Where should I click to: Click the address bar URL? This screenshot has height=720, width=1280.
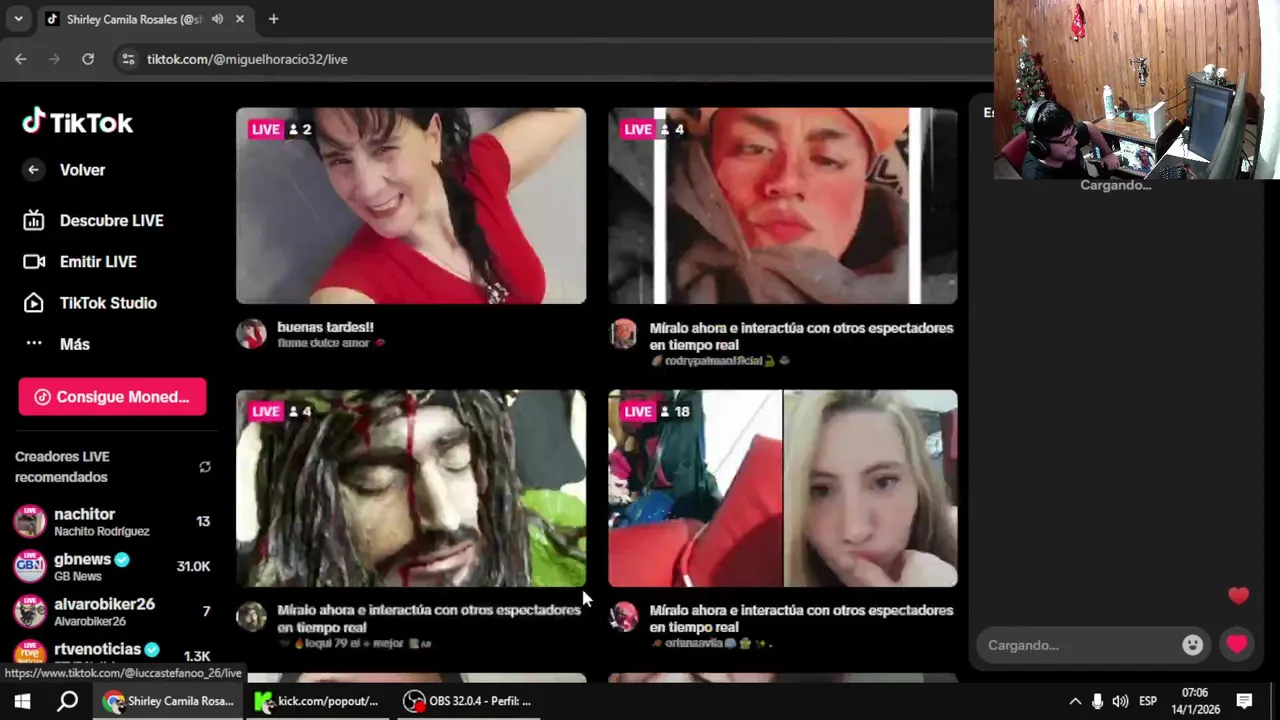247,59
